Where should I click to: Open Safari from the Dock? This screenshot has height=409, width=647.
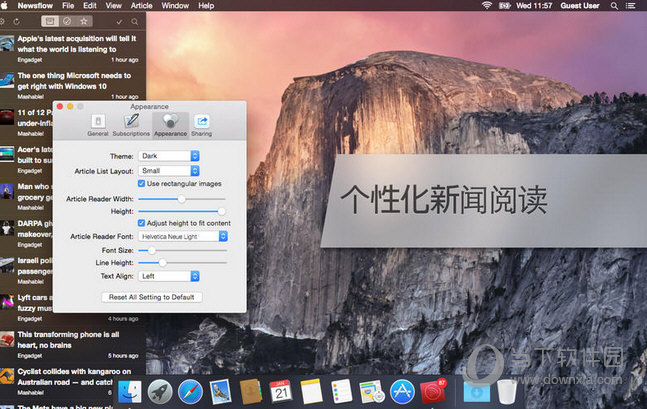[x=190, y=392]
